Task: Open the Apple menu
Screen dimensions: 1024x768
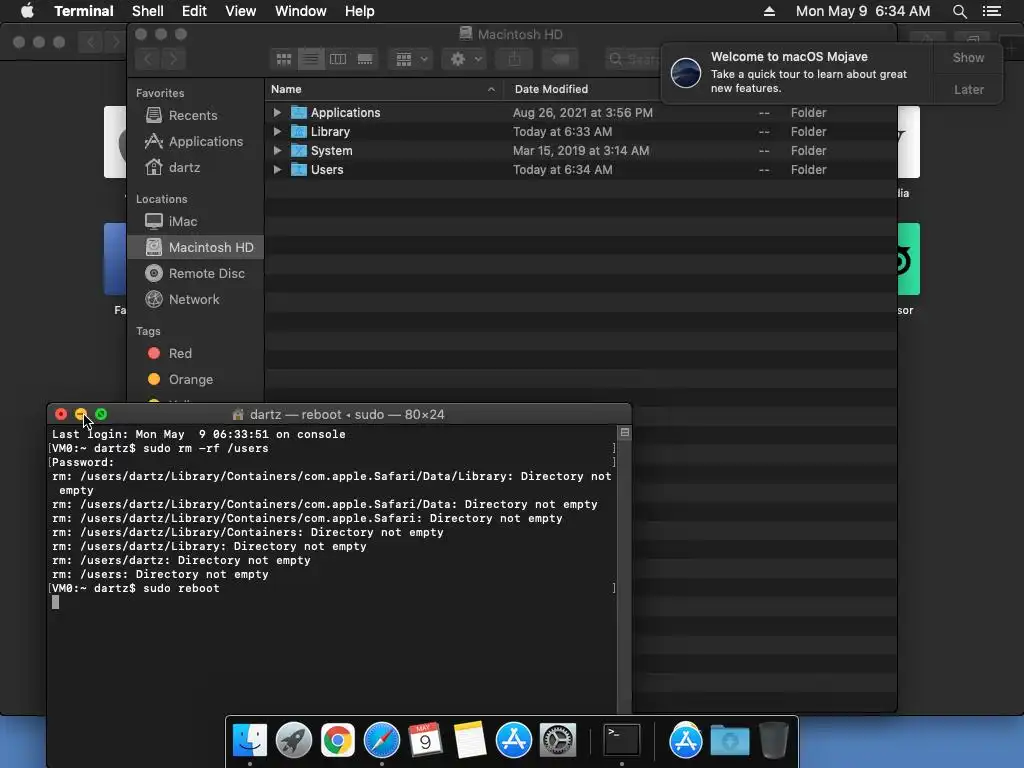Action: pos(27,11)
